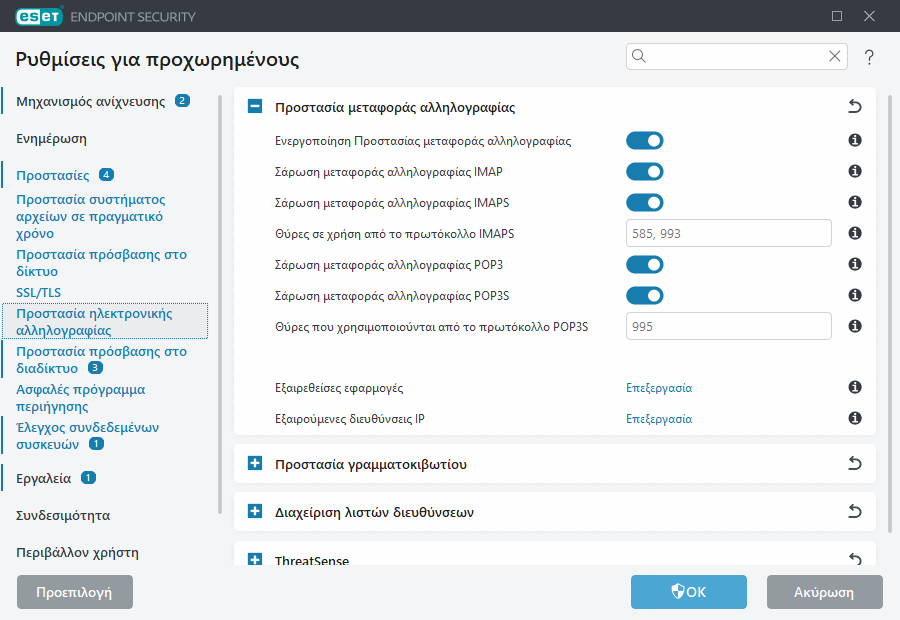
Task: Click info icon for Σάρωση IMAPS row
Action: [x=855, y=202]
